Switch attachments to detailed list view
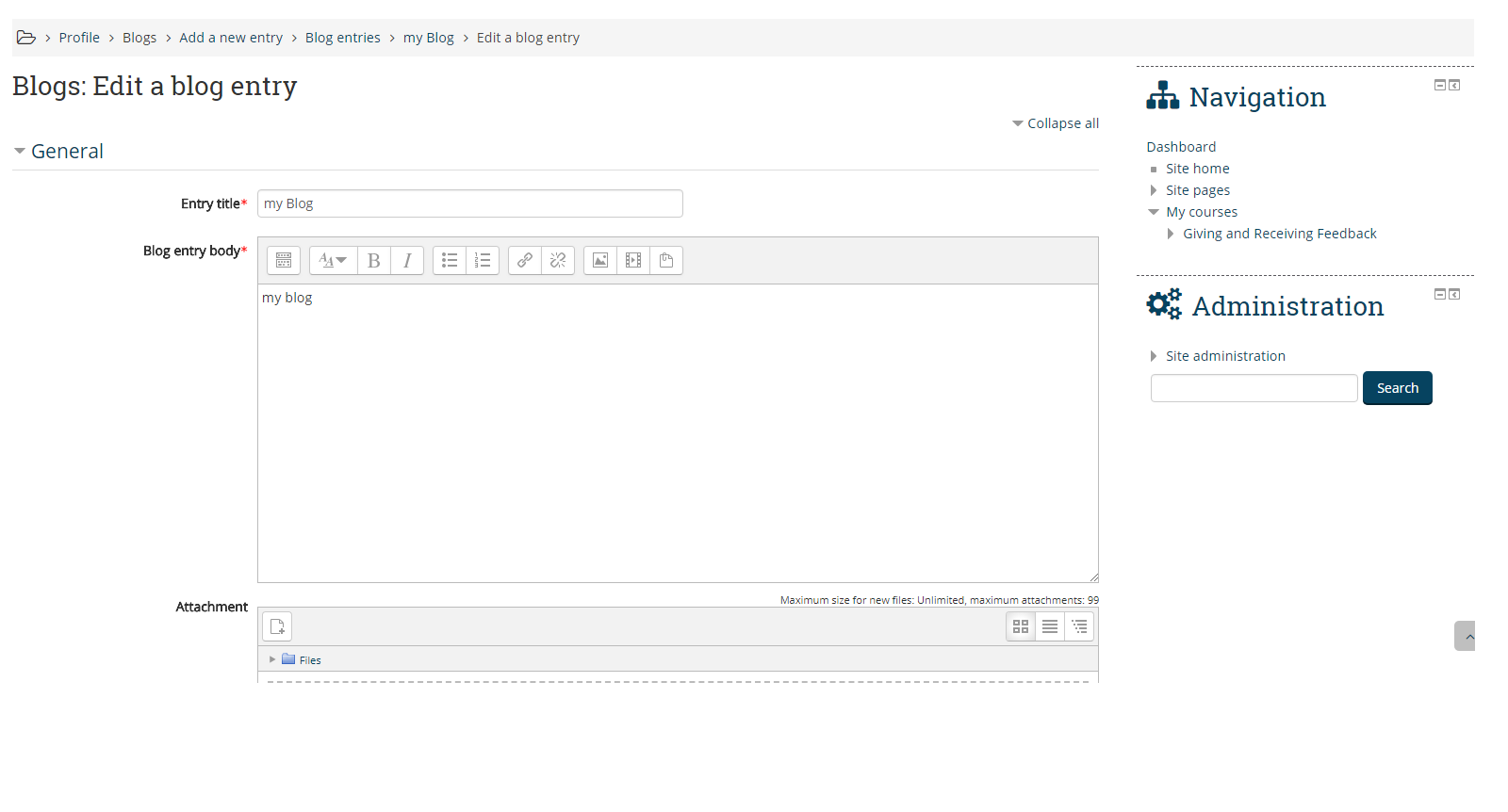 [x=1050, y=626]
